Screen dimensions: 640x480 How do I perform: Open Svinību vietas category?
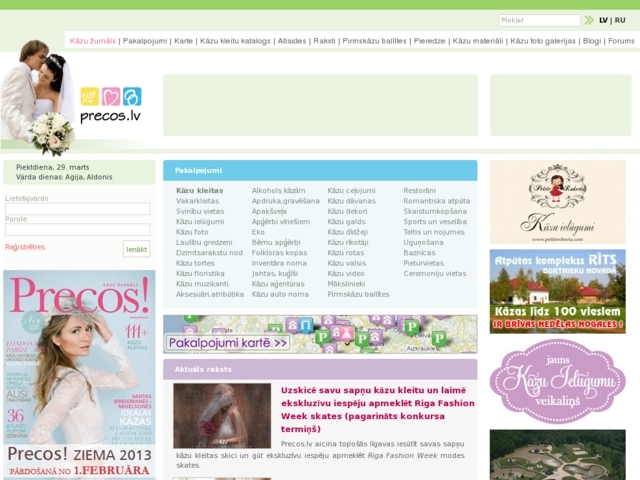pos(200,211)
